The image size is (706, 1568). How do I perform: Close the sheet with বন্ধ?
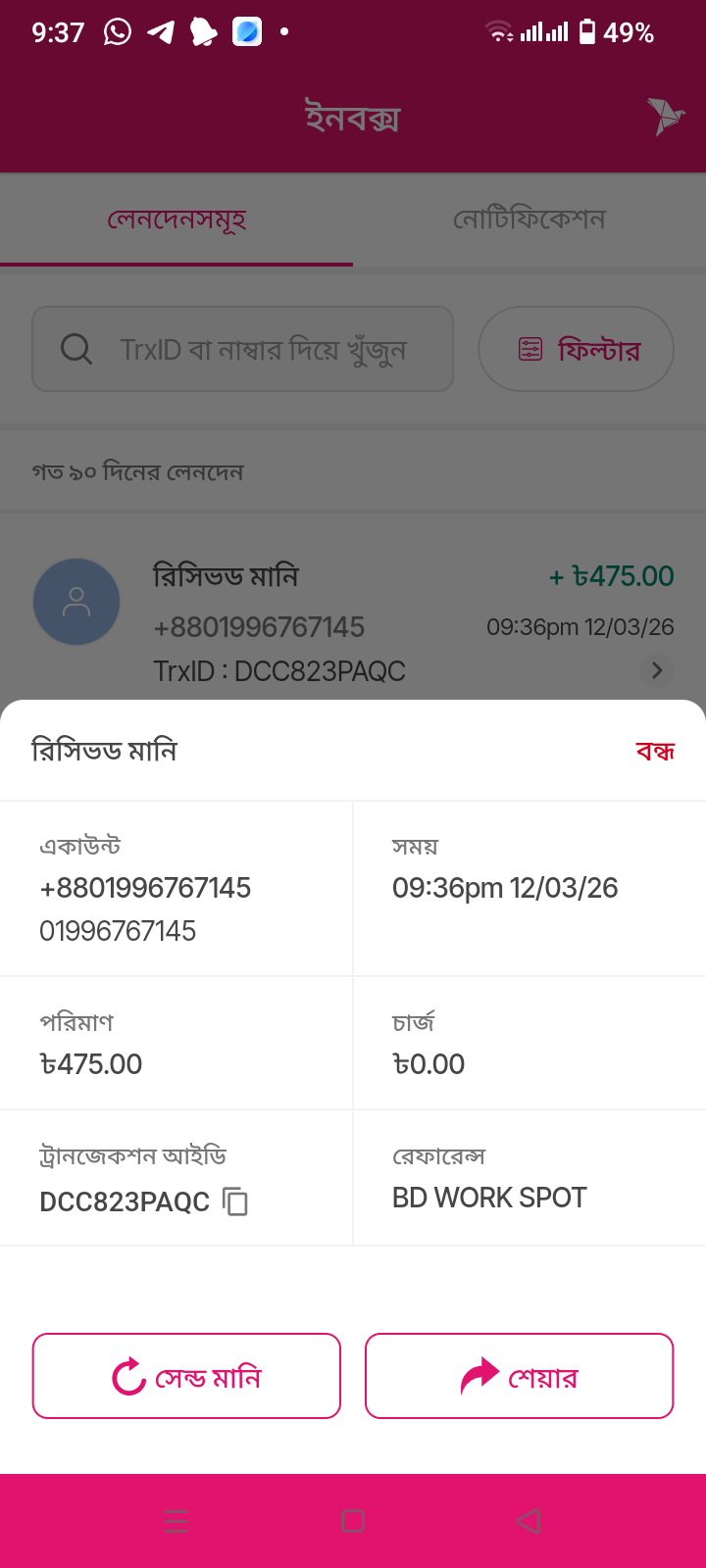(x=655, y=752)
